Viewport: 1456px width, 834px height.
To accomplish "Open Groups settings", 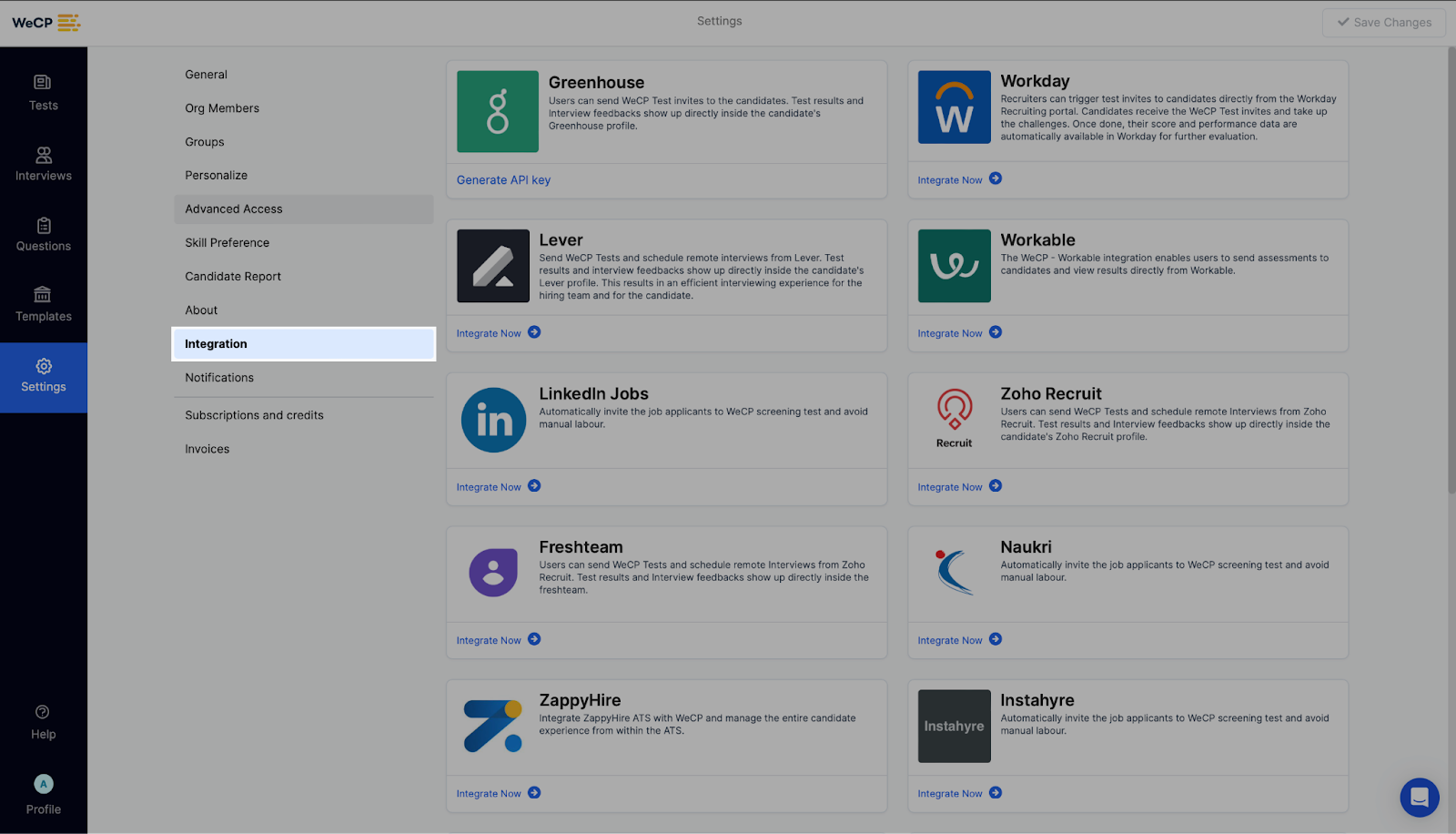I will pyautogui.click(x=304, y=142).
